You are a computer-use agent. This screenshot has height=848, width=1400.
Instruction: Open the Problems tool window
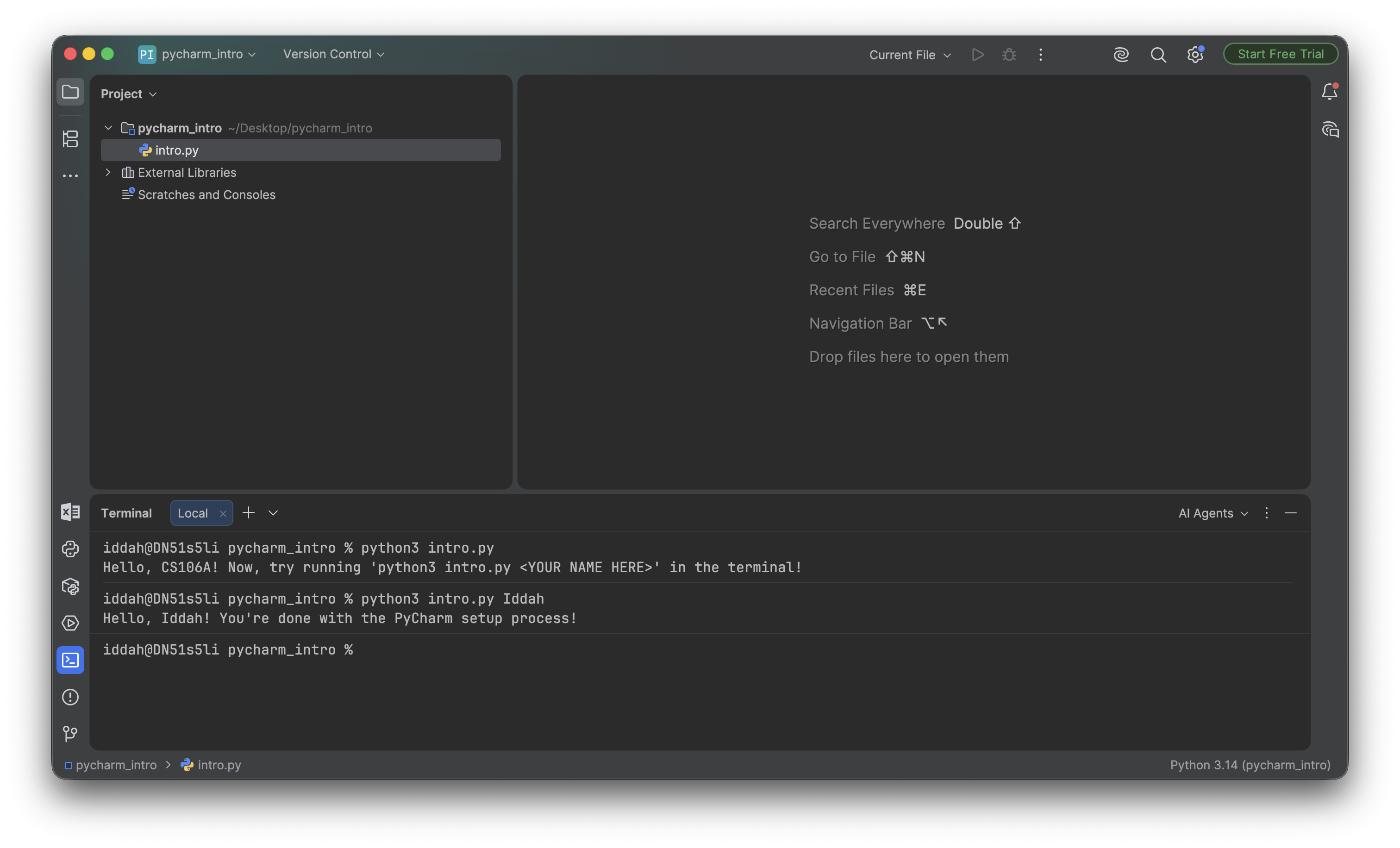point(70,697)
